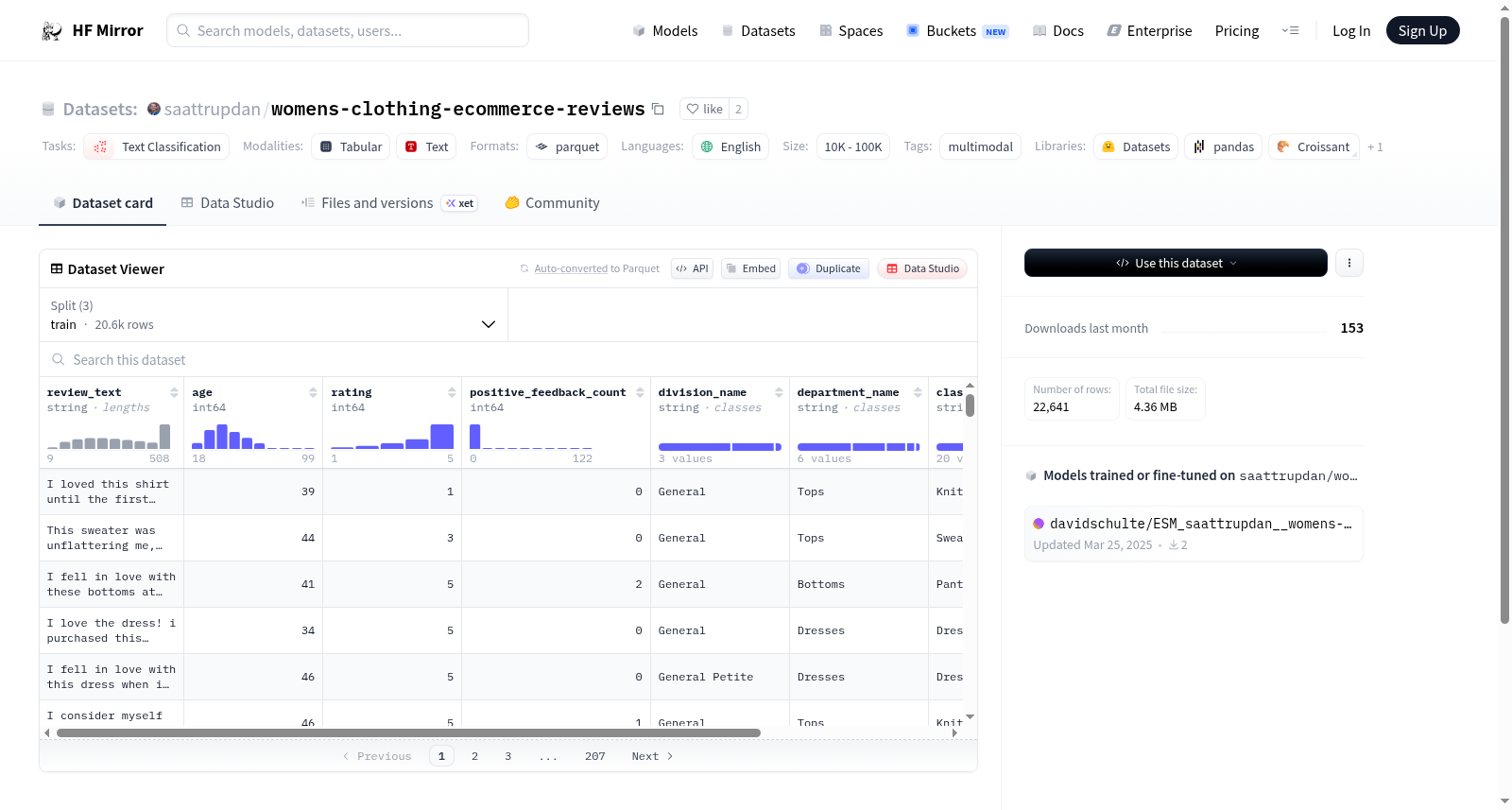Click the 'This sweater was unflattering' review cell
The image size is (1512, 810).
point(112,538)
